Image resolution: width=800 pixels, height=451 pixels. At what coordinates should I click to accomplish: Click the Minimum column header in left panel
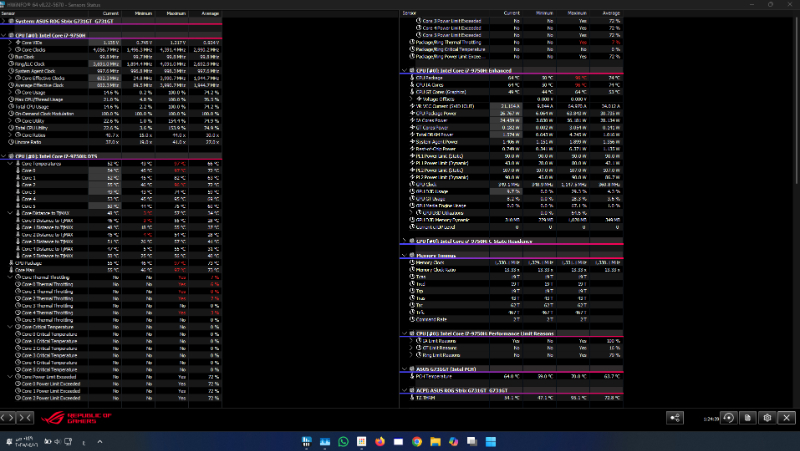click(138, 14)
